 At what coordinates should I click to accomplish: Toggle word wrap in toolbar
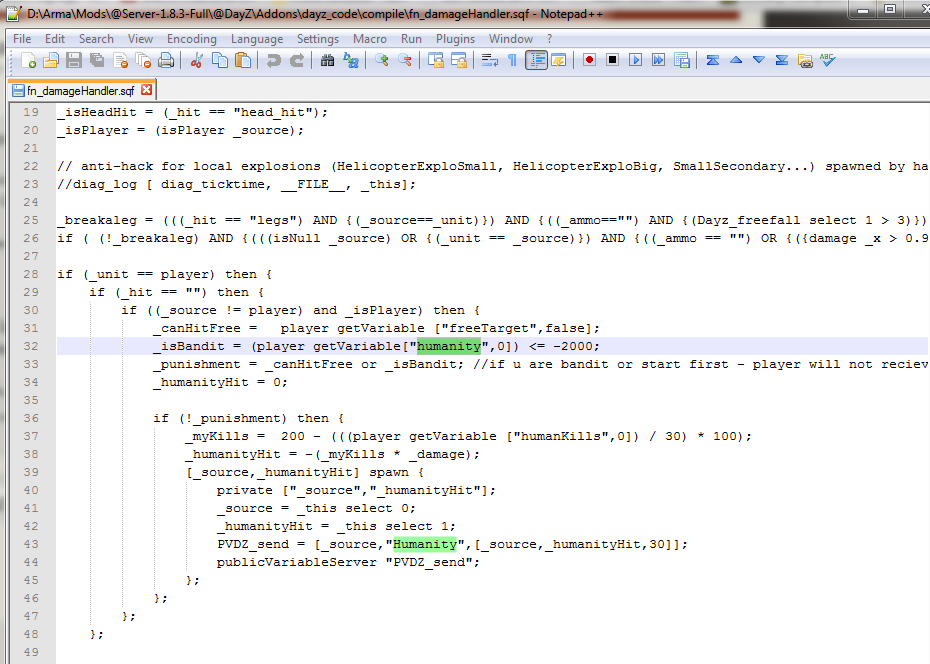pyautogui.click(x=490, y=60)
